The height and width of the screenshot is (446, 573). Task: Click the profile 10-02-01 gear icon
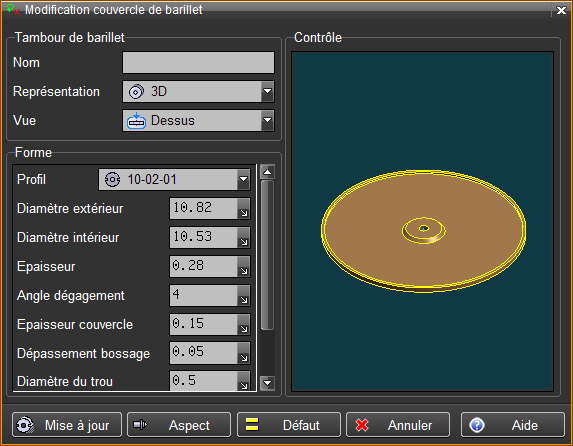[x=112, y=179]
